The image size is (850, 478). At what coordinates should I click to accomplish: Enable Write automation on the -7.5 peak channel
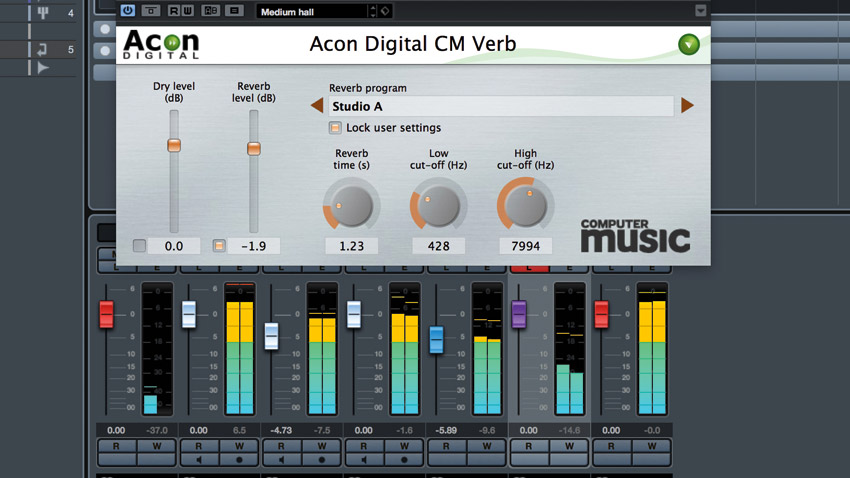coord(321,446)
